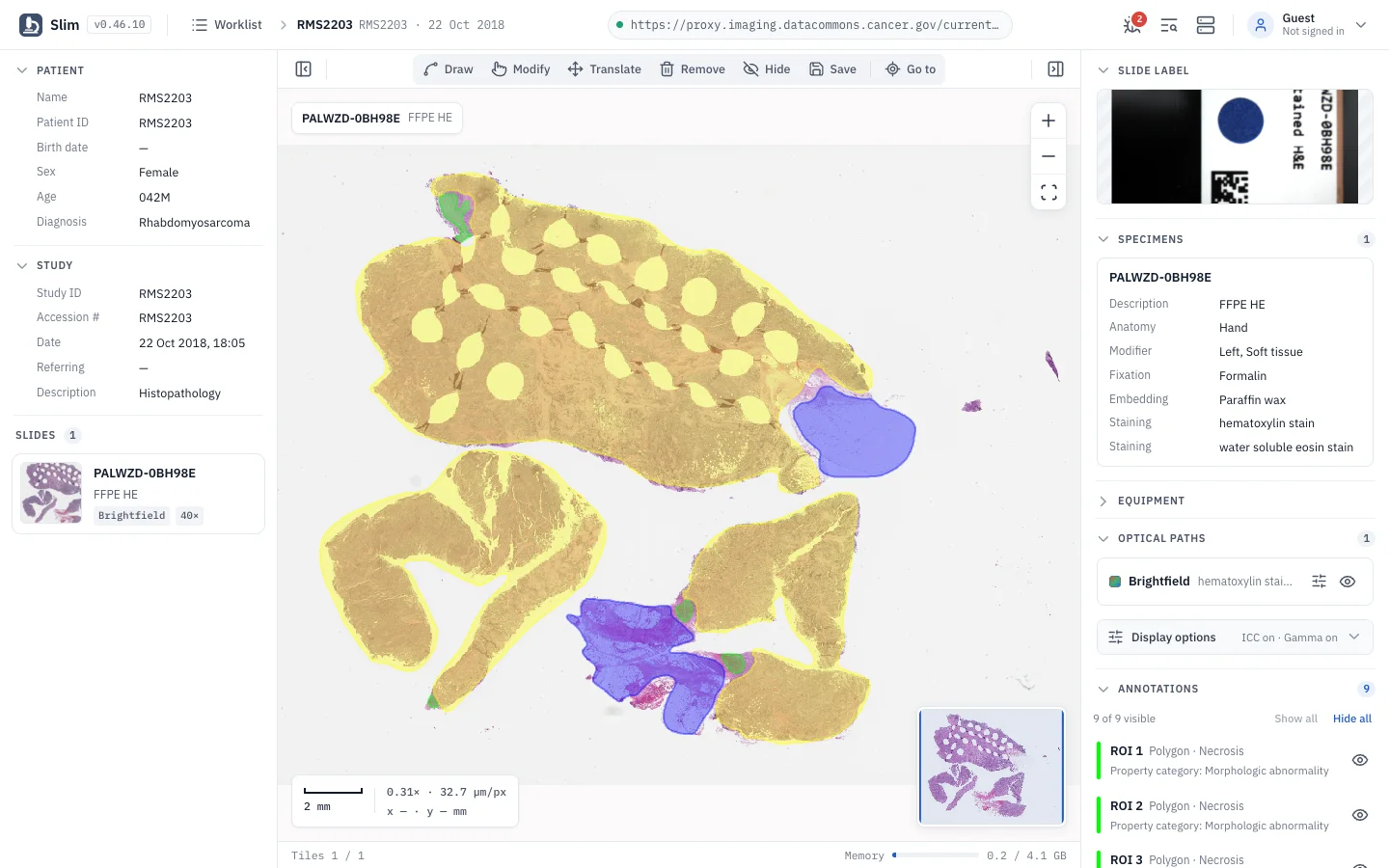Collapse the Slide Label section
The width and height of the screenshot is (1389, 868).
[1103, 70]
